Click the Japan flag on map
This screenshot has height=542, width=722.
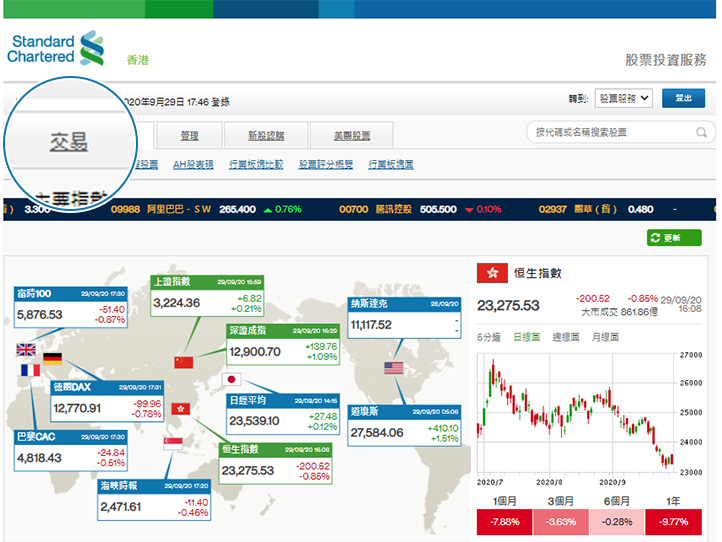click(231, 380)
